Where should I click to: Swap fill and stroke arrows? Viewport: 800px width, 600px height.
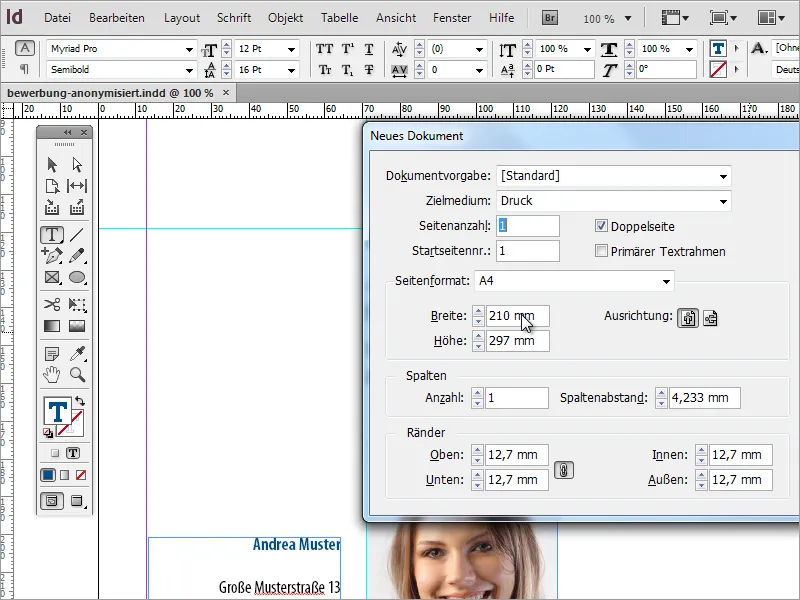point(80,401)
